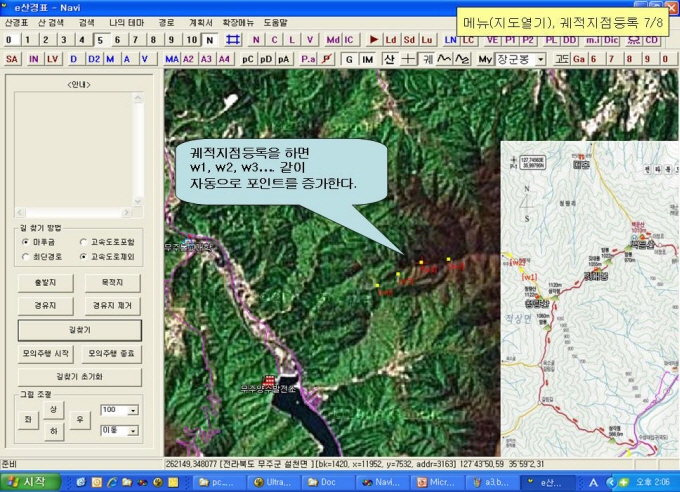Click the 'Md' toolbar button
Viewport: 680px width, 492px height.
pyautogui.click(x=332, y=40)
